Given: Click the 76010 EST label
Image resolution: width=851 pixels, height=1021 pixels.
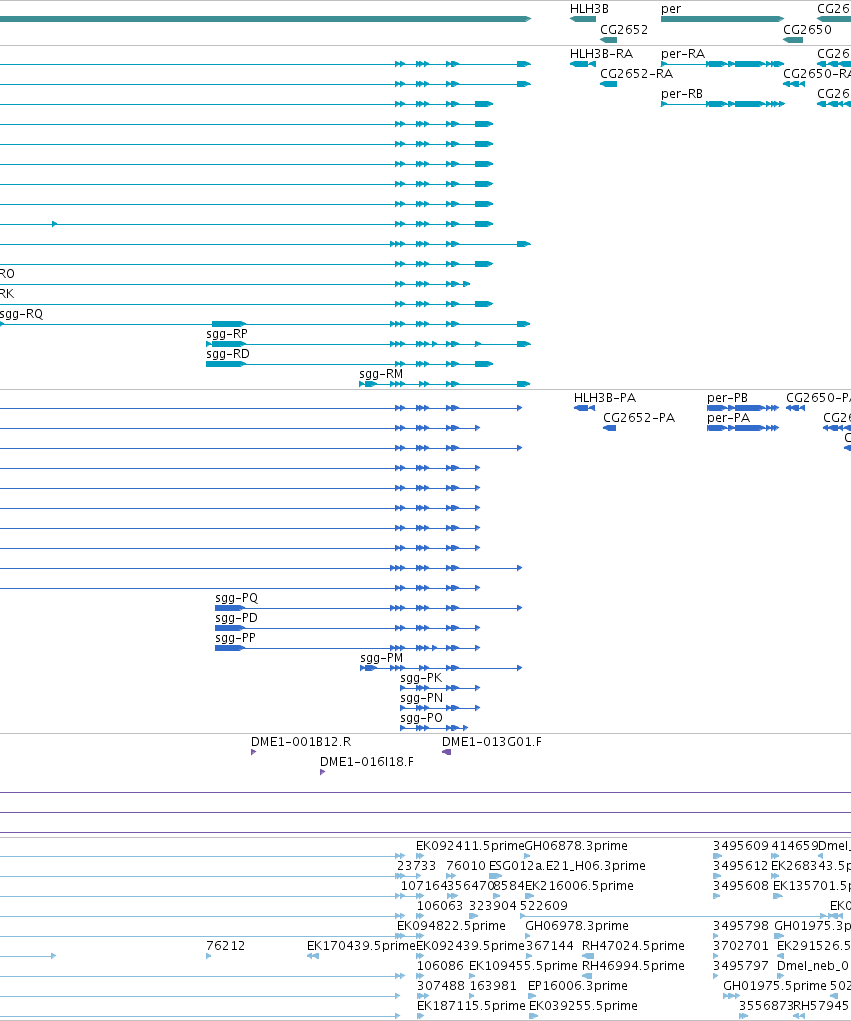Looking at the screenshot, I should [x=466, y=866].
